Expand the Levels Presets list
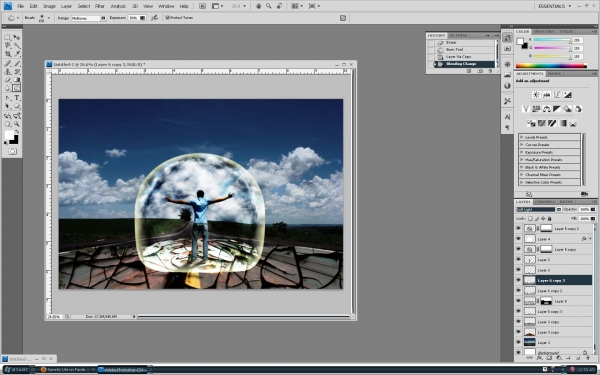600x375 pixels. (522, 137)
